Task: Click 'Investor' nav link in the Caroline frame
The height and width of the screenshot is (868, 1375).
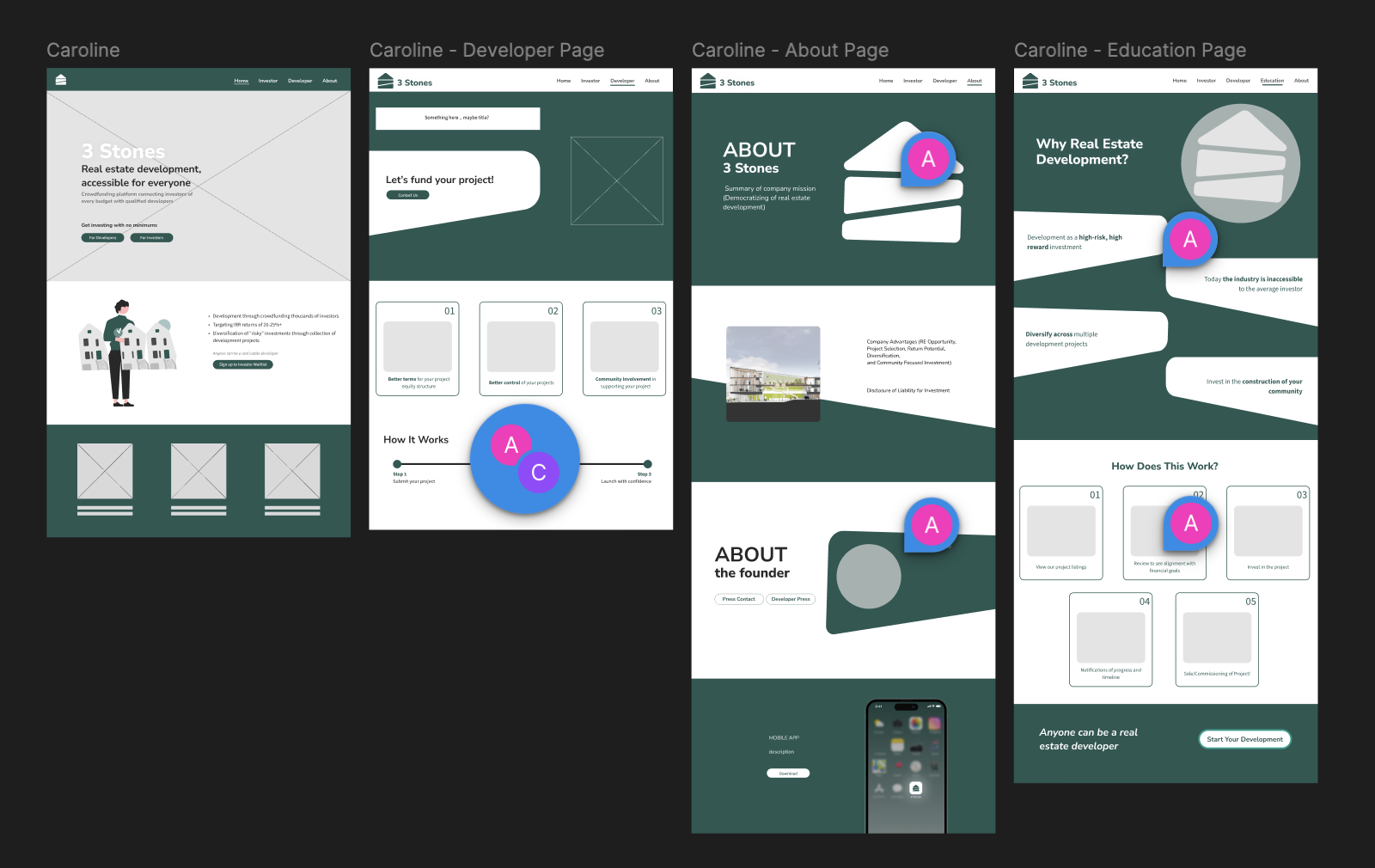Action: (268, 81)
